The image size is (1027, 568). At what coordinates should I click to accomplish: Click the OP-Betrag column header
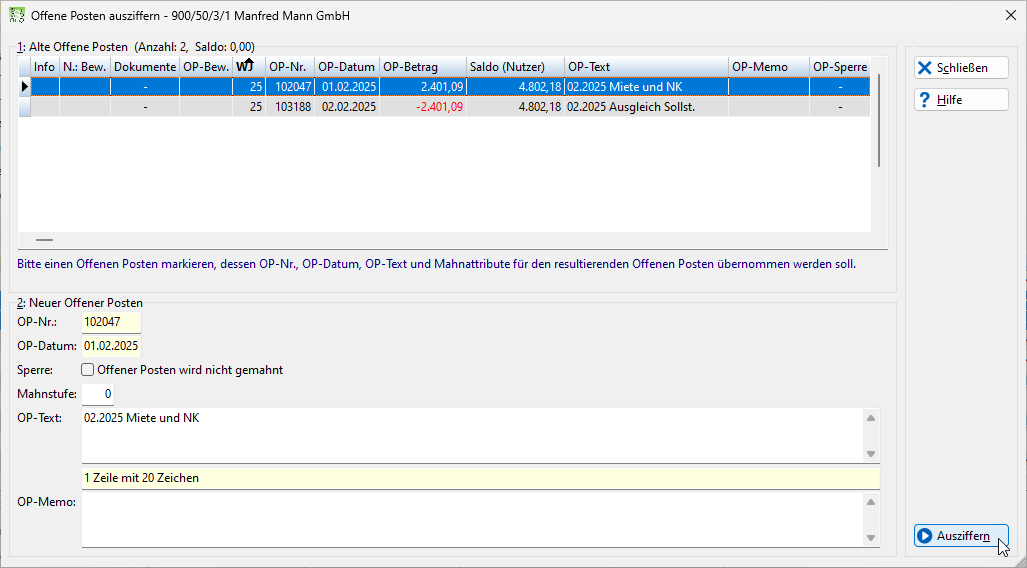click(422, 66)
